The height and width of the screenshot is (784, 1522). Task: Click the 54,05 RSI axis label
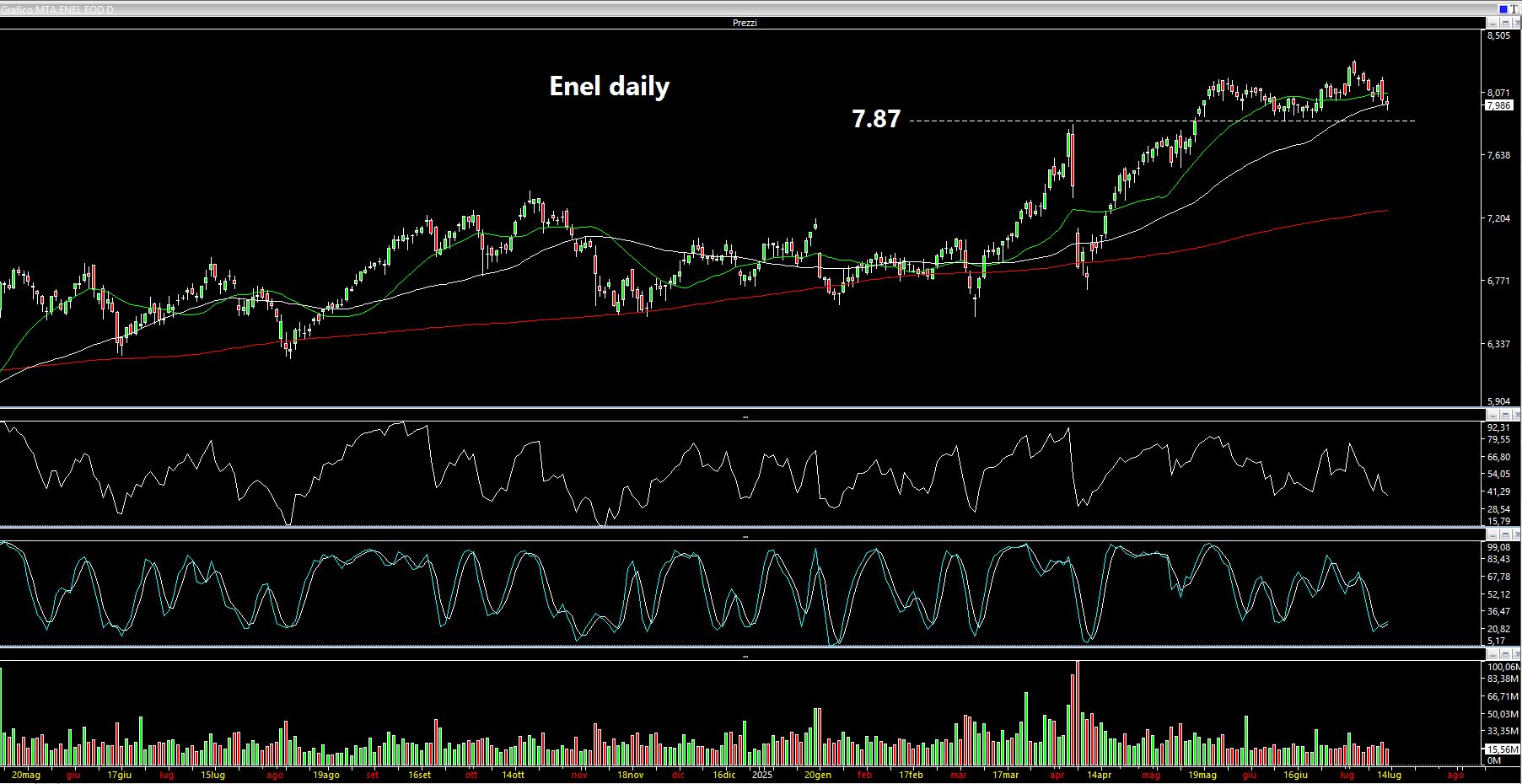tap(1498, 474)
